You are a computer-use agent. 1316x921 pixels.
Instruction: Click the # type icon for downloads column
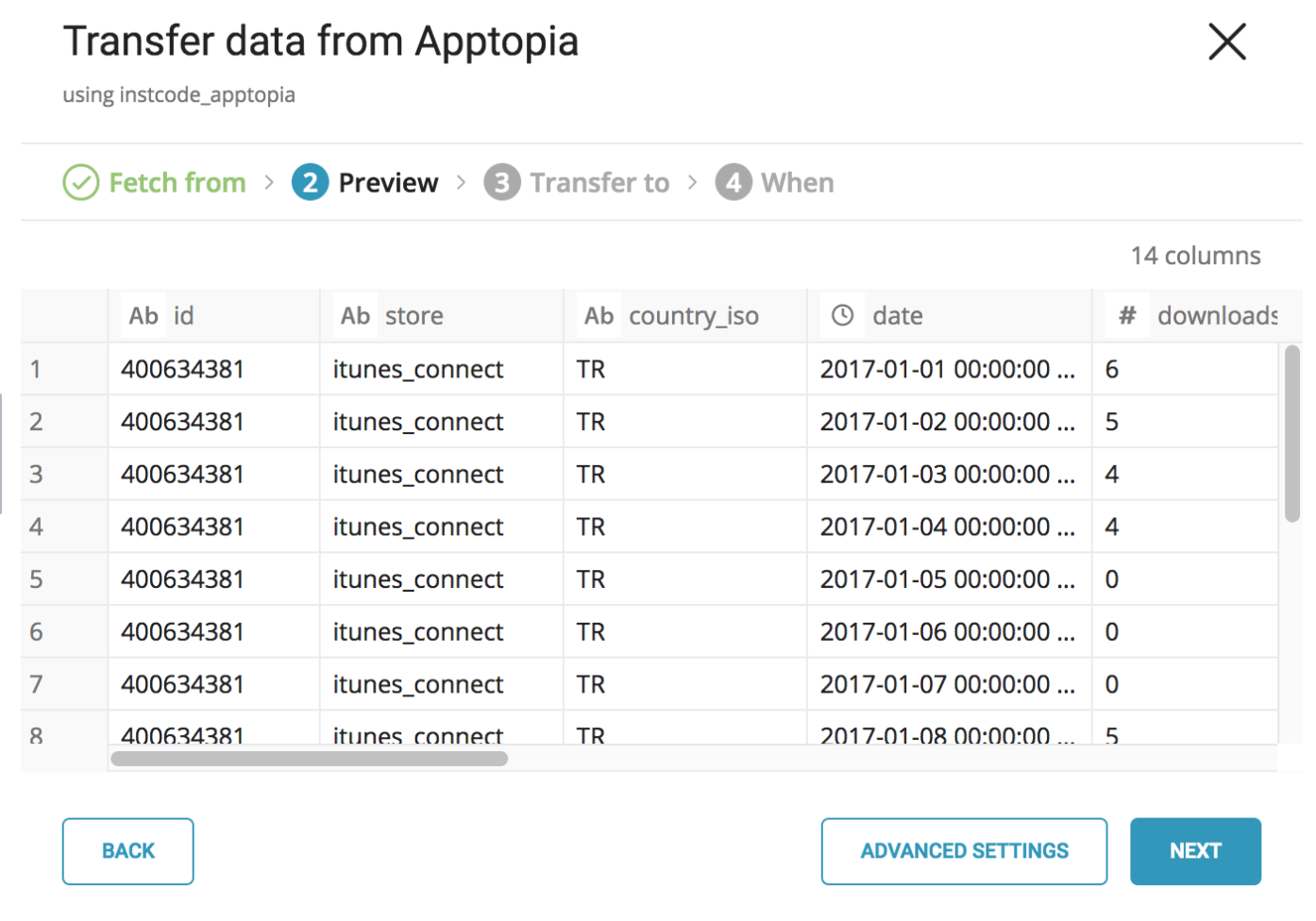point(1127,316)
